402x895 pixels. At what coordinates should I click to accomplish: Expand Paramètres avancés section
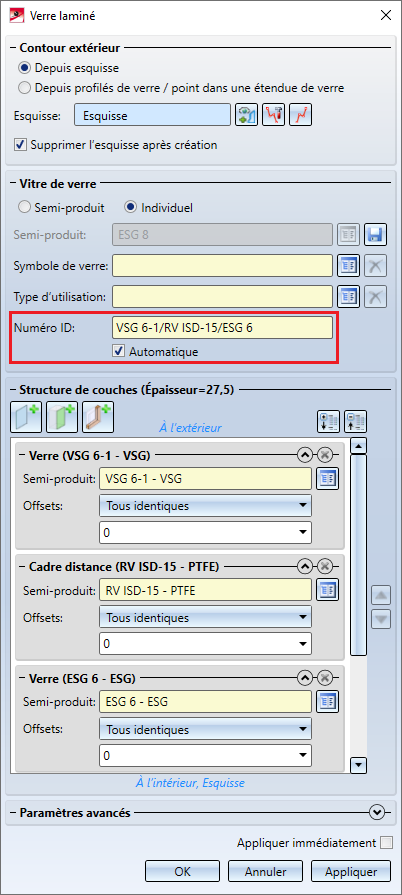pos(377,812)
